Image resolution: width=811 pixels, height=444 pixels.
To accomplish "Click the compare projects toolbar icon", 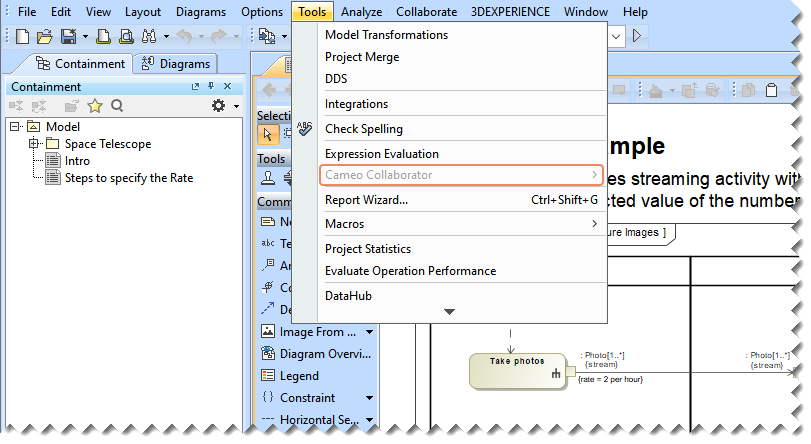I will click(267, 36).
